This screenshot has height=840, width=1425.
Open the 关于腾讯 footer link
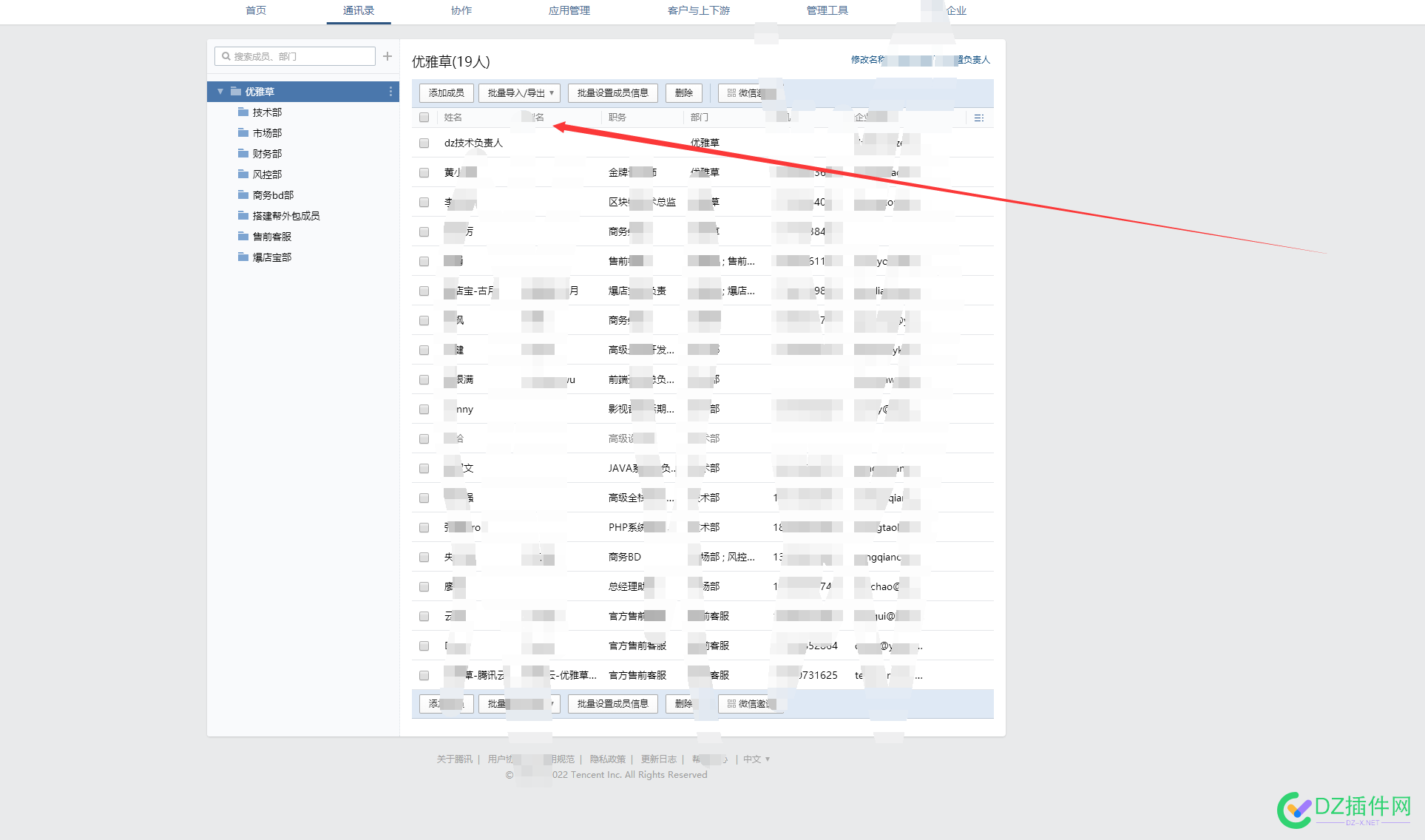click(x=455, y=759)
